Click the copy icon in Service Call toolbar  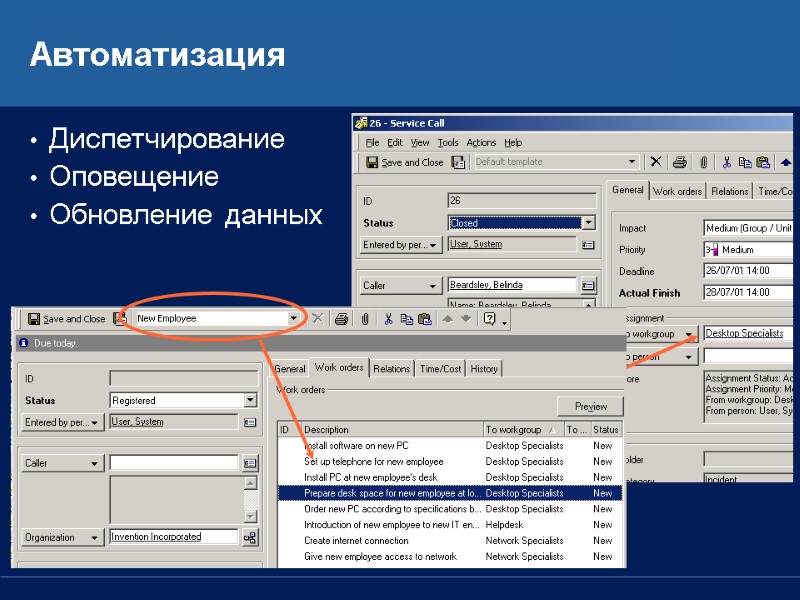745,162
